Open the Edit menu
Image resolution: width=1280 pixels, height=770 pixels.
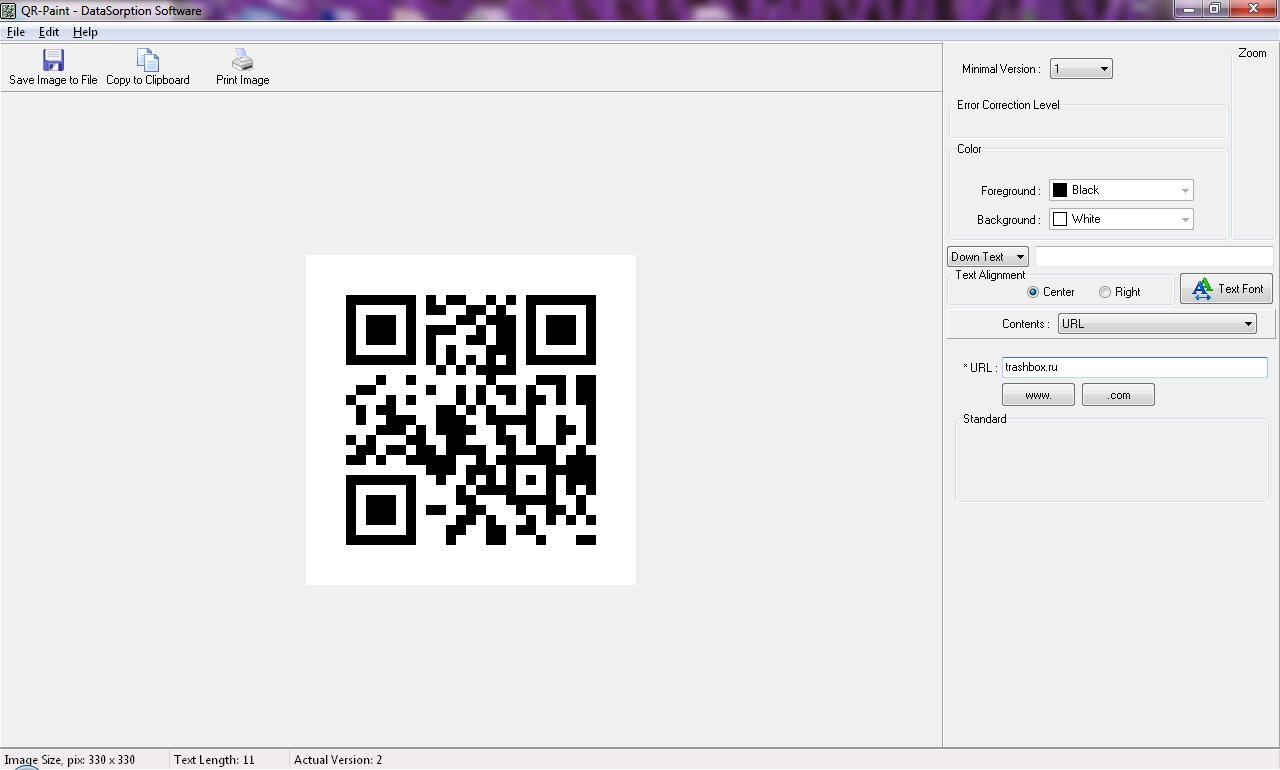click(48, 32)
